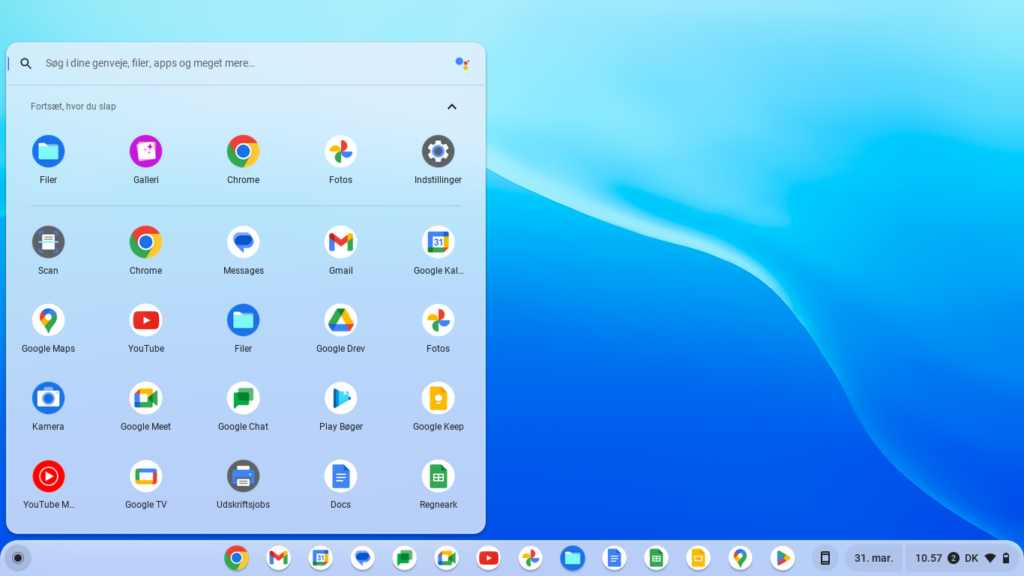This screenshot has height=576, width=1024.
Task: Open Google Docs from the shelf
Action: click(614, 558)
